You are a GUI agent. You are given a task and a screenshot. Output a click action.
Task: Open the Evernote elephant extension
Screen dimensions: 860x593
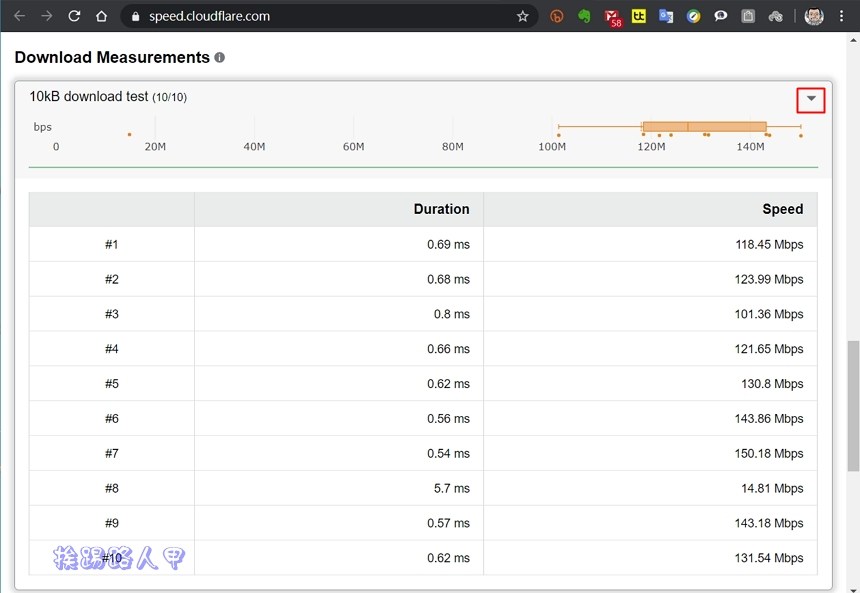[x=585, y=16]
